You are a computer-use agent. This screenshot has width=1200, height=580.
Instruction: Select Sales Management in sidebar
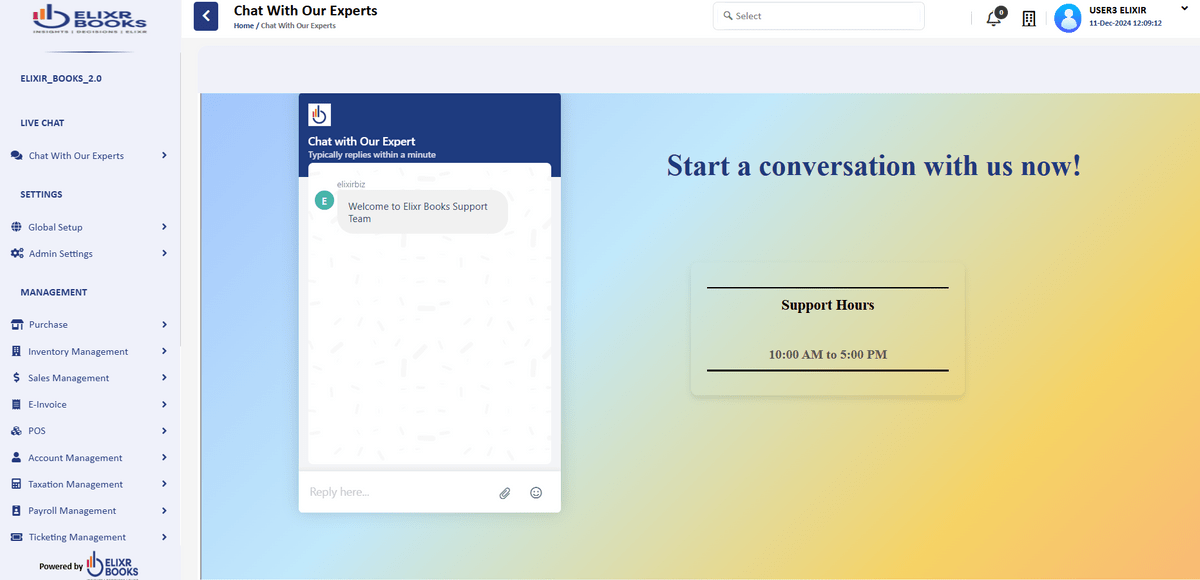point(68,378)
